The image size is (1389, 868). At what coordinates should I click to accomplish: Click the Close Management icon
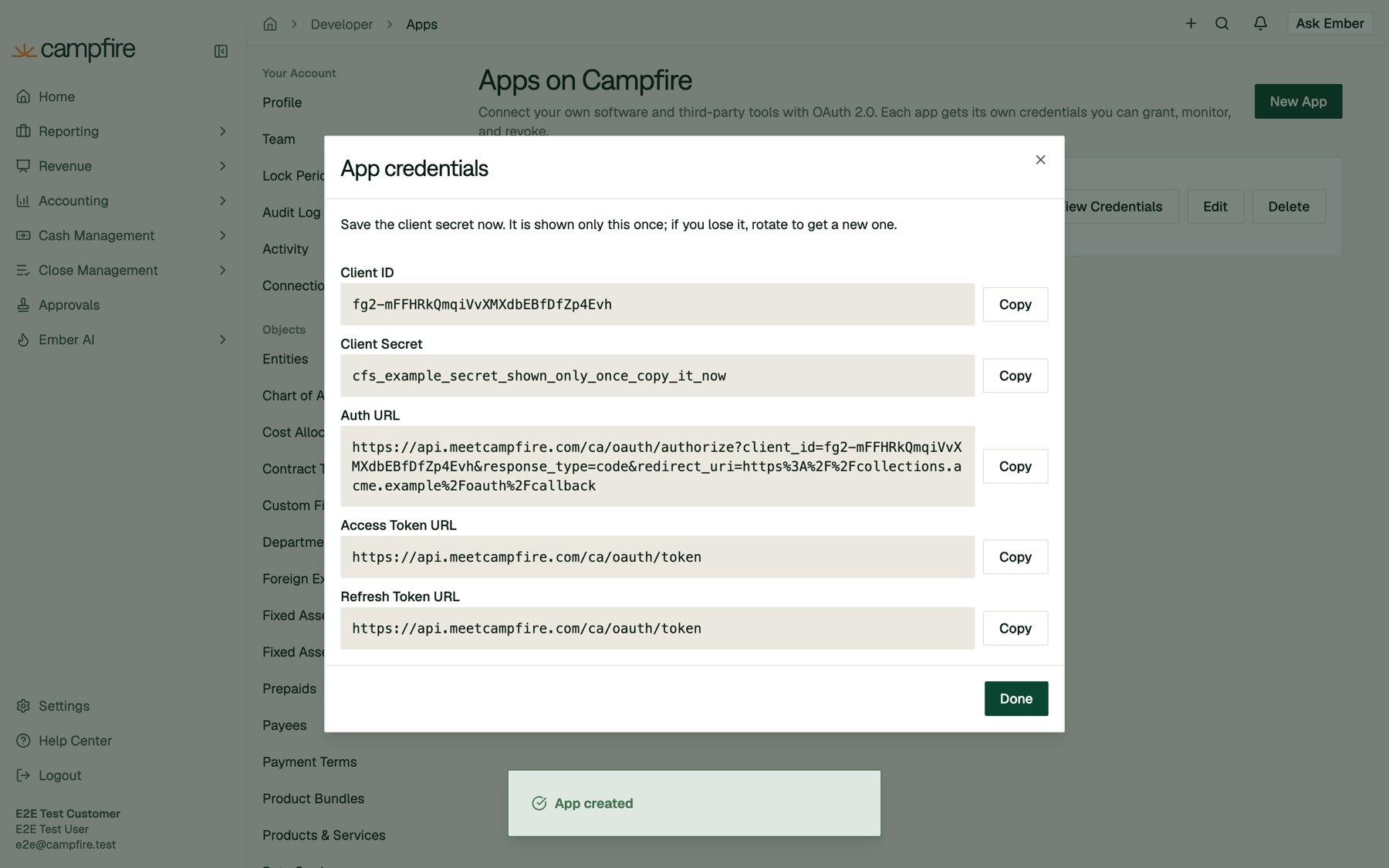pos(23,270)
